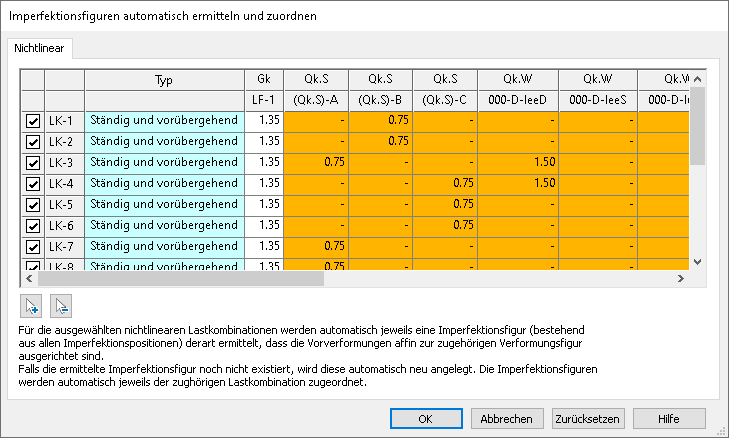Click the vertical scrollbar up arrow
Viewport: 729px width, 438px height.
pos(697,77)
